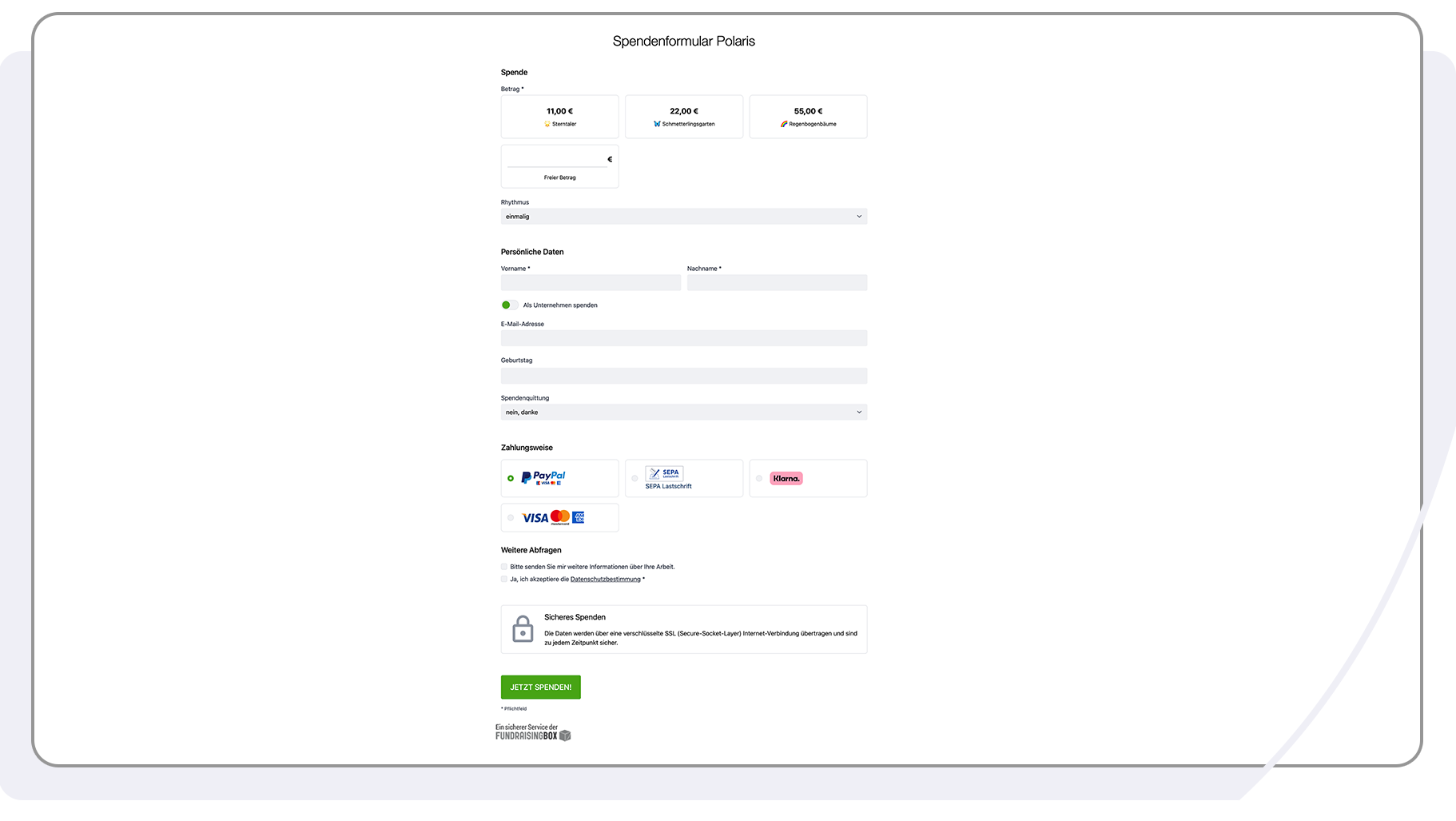The height and width of the screenshot is (821, 1456).
Task: Open the Rhythmus dropdown showing einmalig
Action: (683, 216)
